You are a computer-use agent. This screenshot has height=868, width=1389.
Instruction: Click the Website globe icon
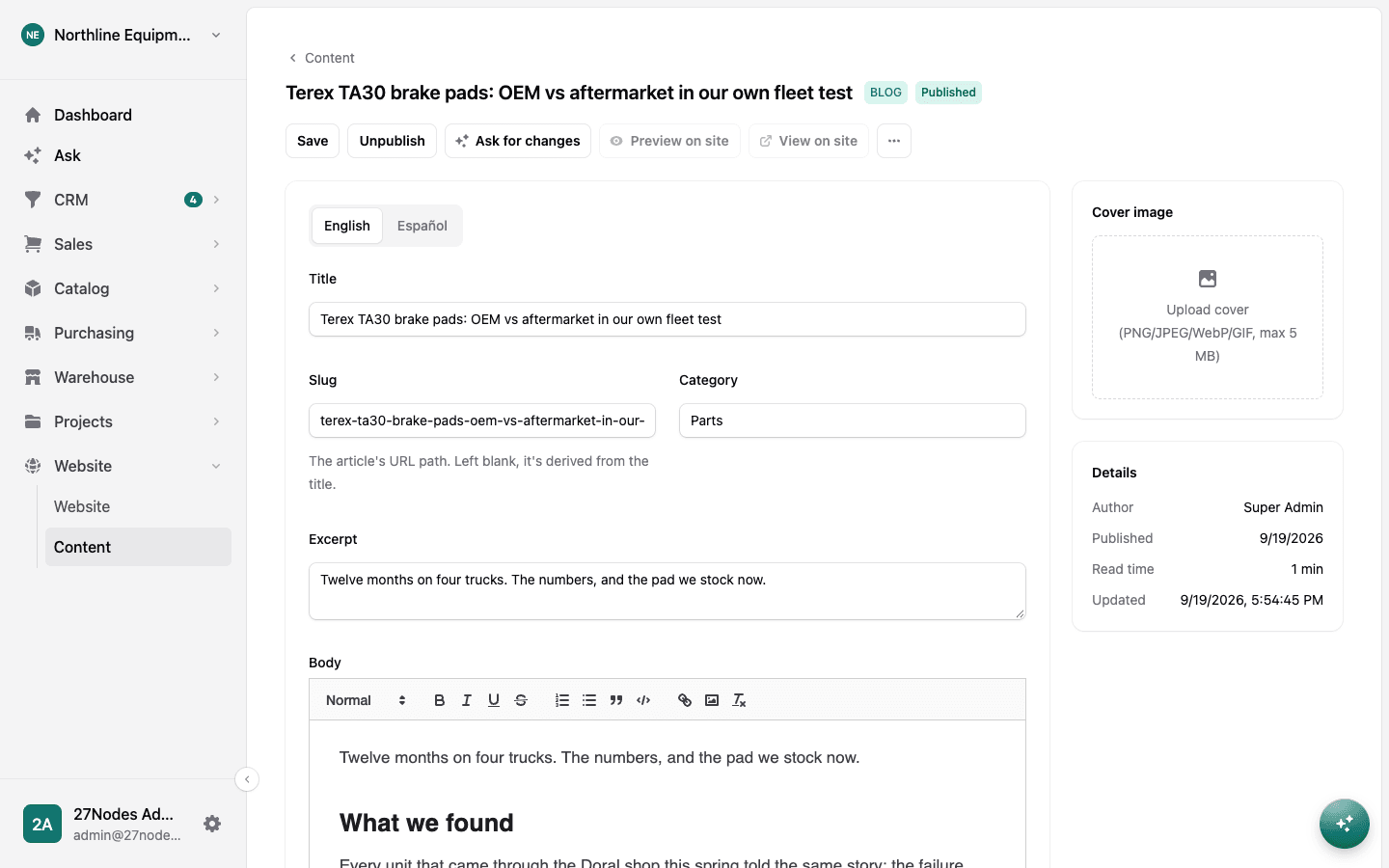[33, 466]
